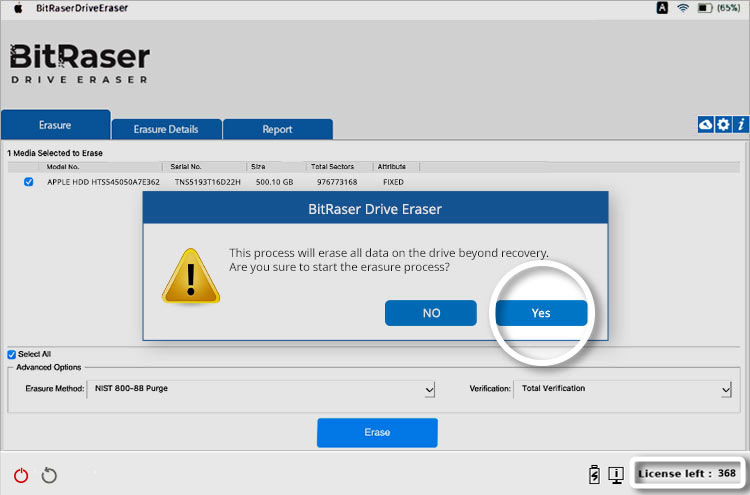Viewport: 750px width, 495px height.
Task: Toggle the Select All checkbox
Action: 11,354
